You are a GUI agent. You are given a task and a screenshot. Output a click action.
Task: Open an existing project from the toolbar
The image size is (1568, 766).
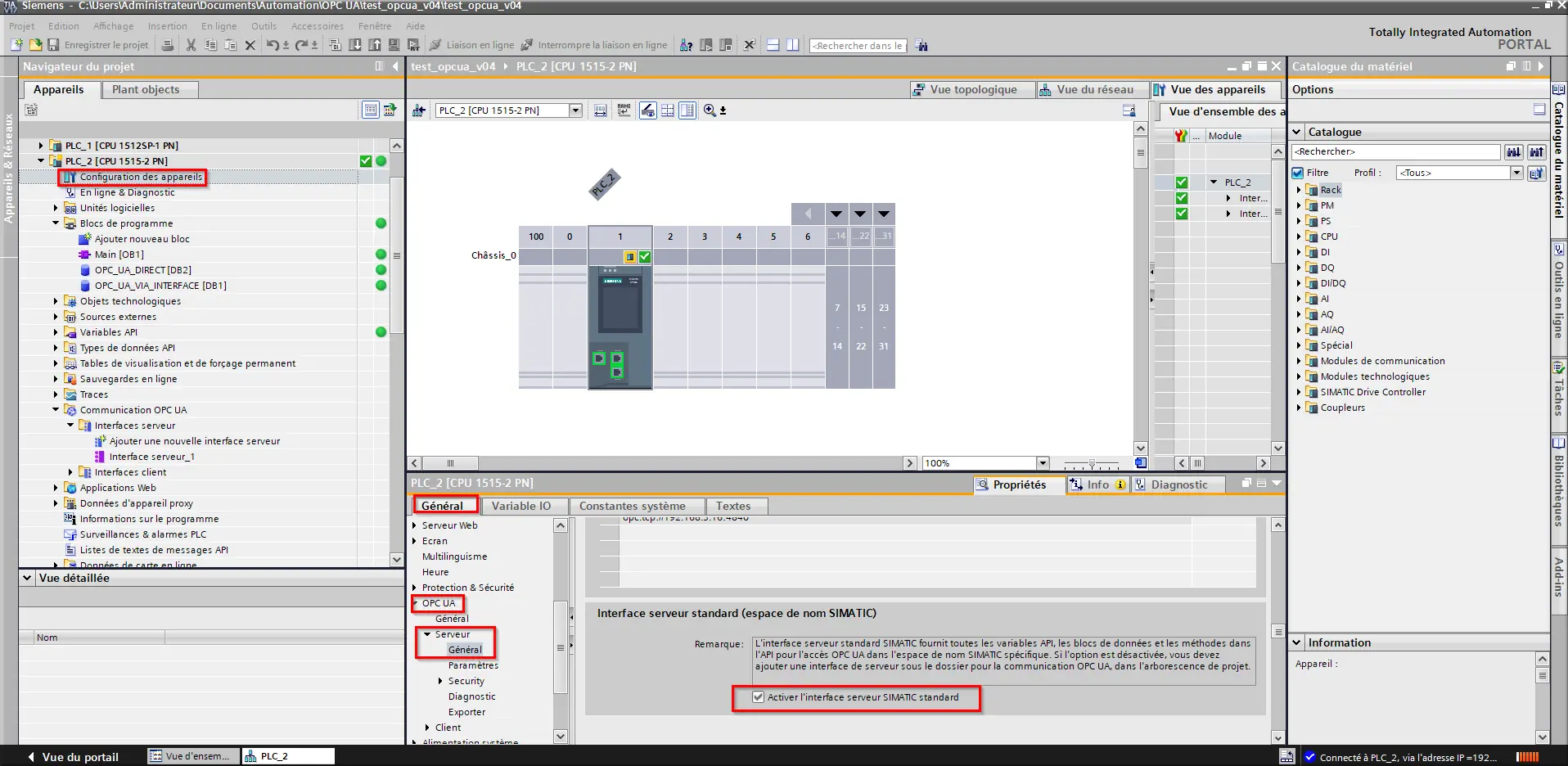[x=35, y=45]
